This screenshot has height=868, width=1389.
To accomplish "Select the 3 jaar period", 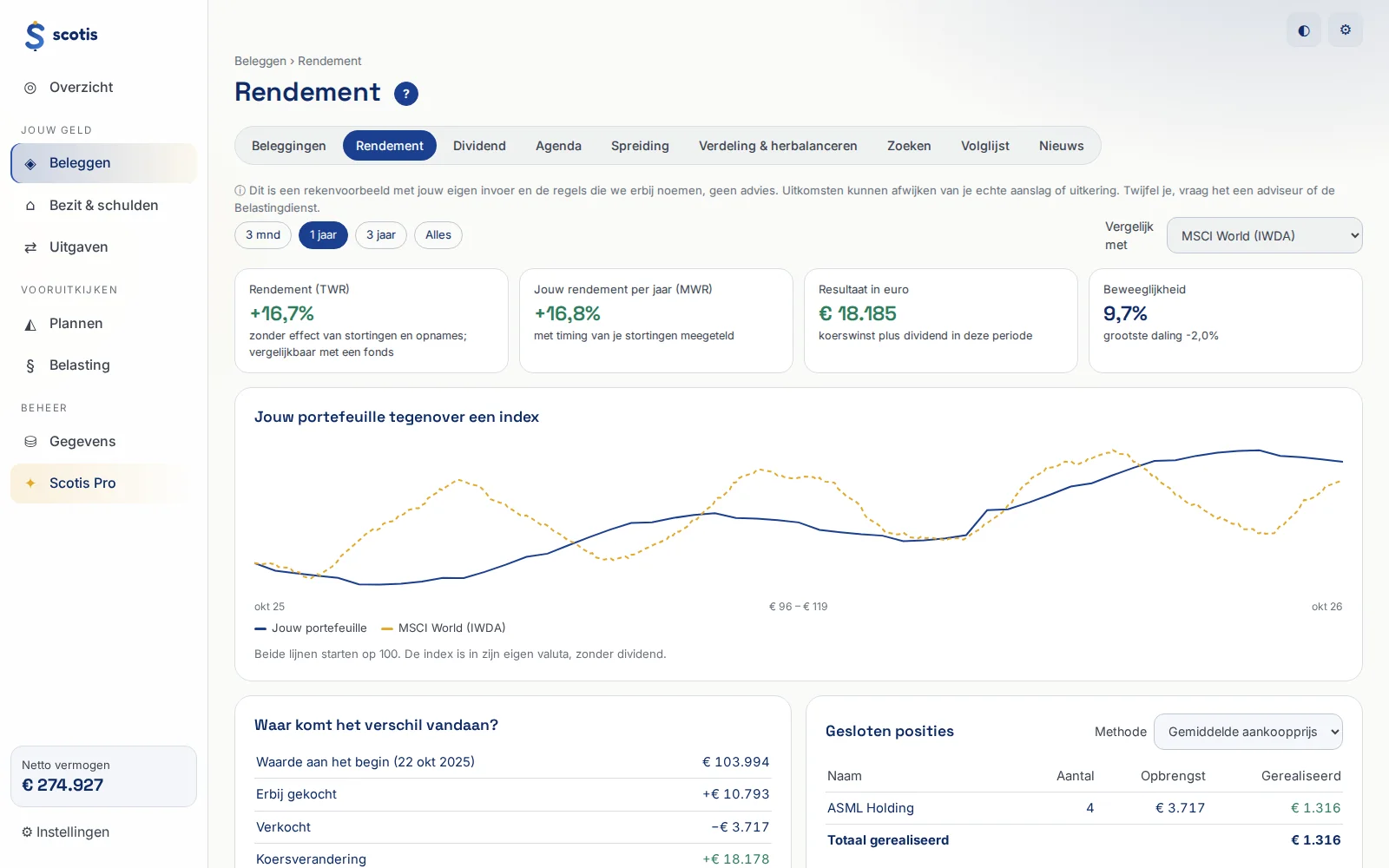I will [381, 235].
